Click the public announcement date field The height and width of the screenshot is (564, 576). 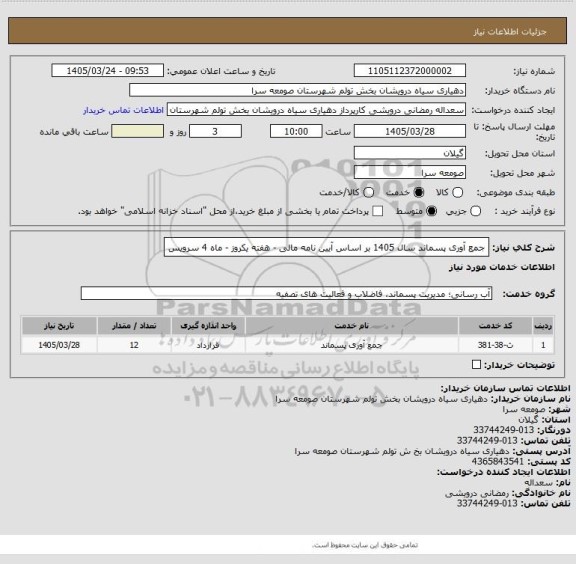108,71
